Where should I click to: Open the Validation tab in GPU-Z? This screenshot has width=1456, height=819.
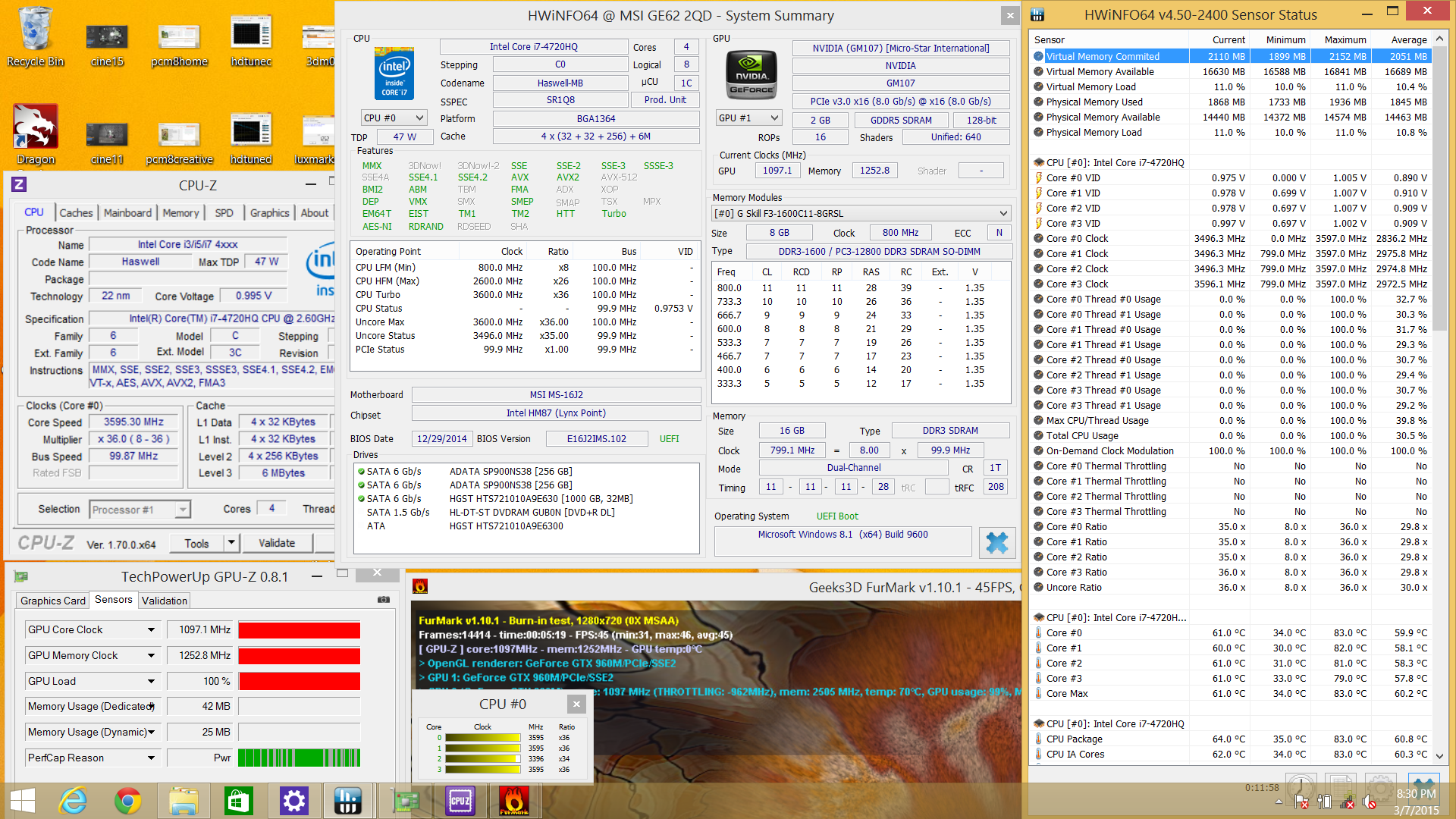165,601
